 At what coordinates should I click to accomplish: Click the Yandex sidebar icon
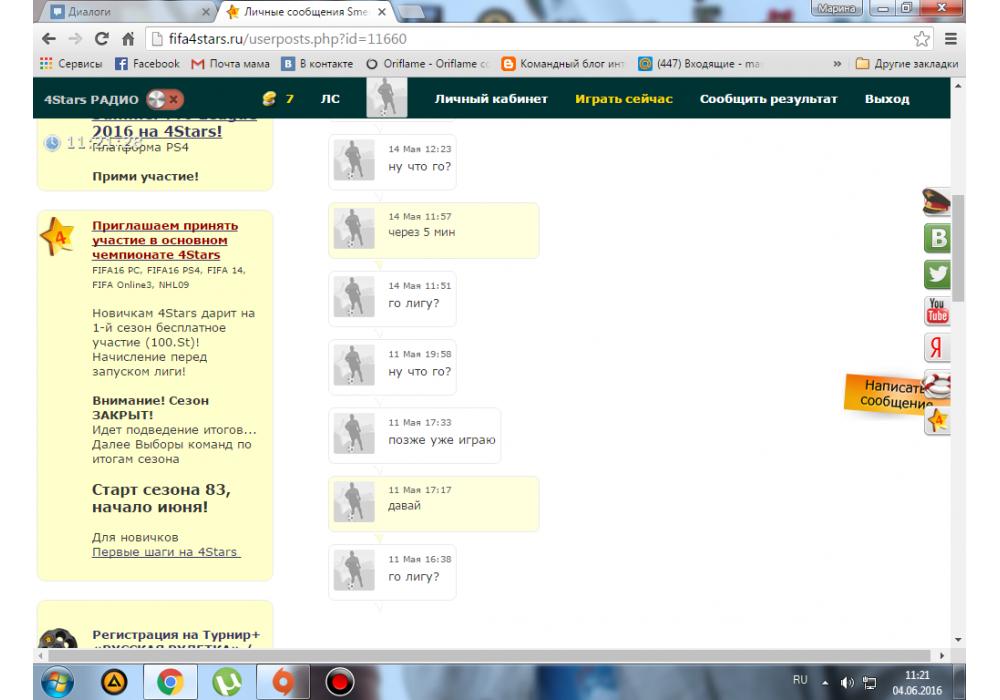(938, 348)
